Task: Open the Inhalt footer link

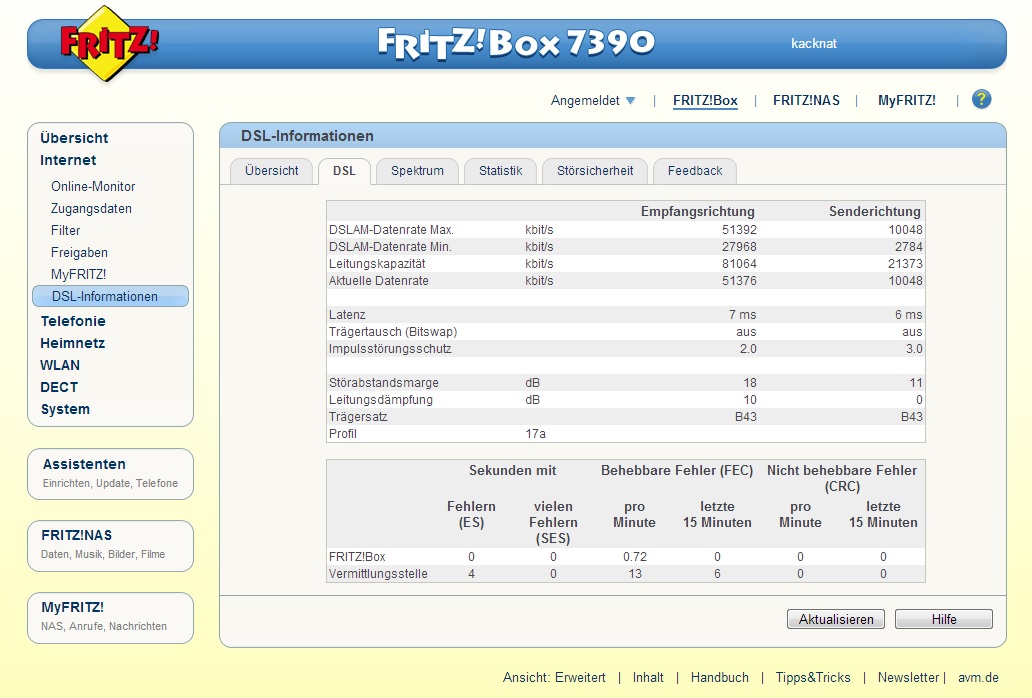Action: (648, 678)
